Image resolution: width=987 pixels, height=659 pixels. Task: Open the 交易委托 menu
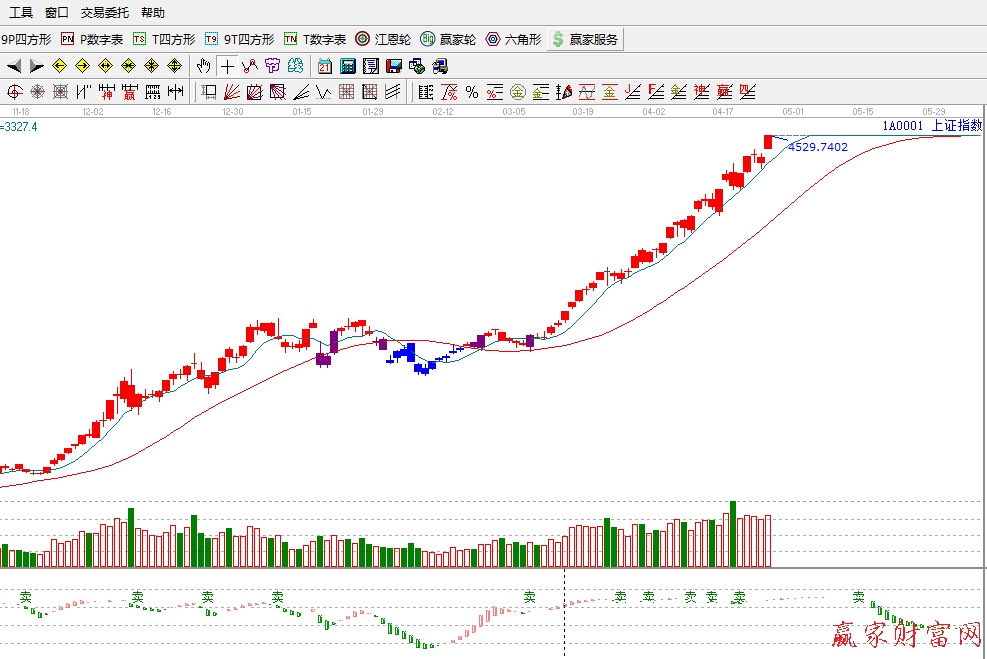click(x=105, y=13)
